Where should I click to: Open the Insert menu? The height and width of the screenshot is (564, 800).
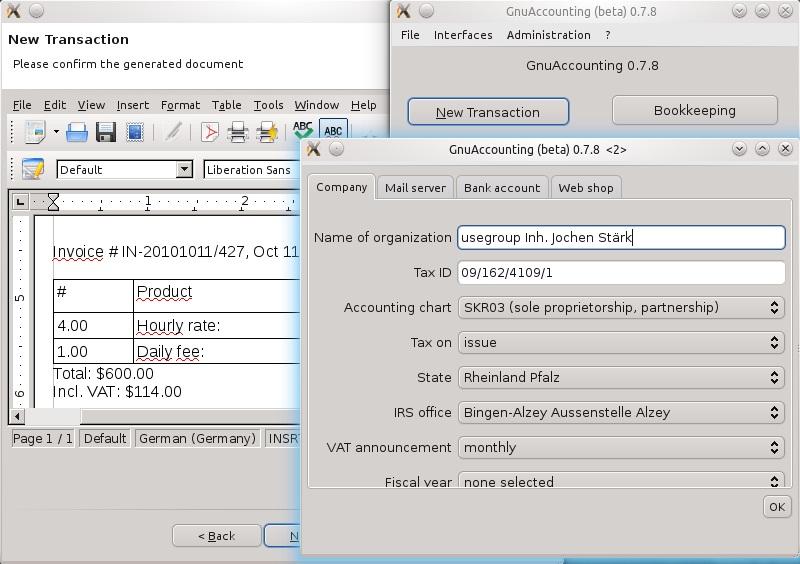point(133,105)
